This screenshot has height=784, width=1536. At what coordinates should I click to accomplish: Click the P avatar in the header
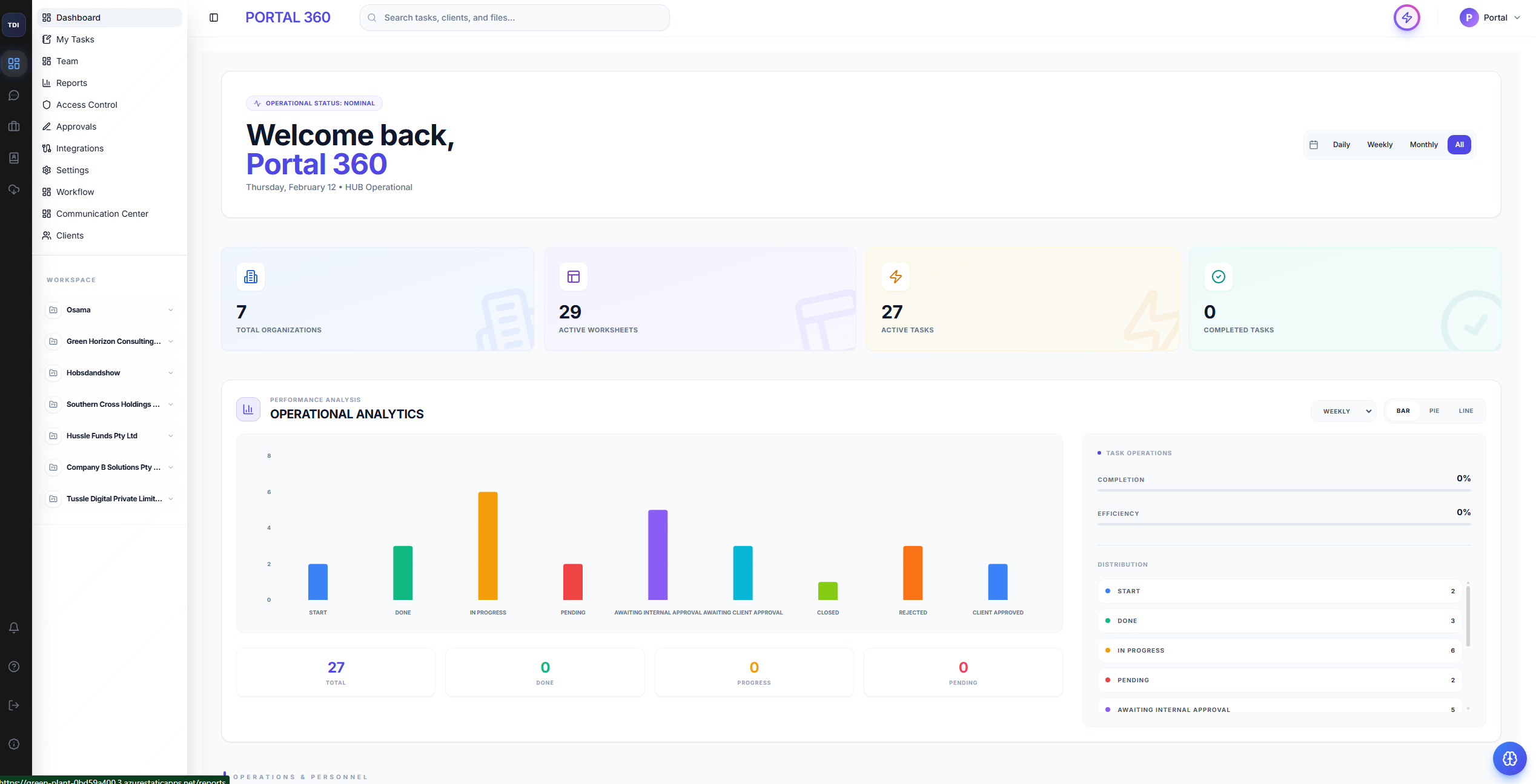pos(1469,18)
